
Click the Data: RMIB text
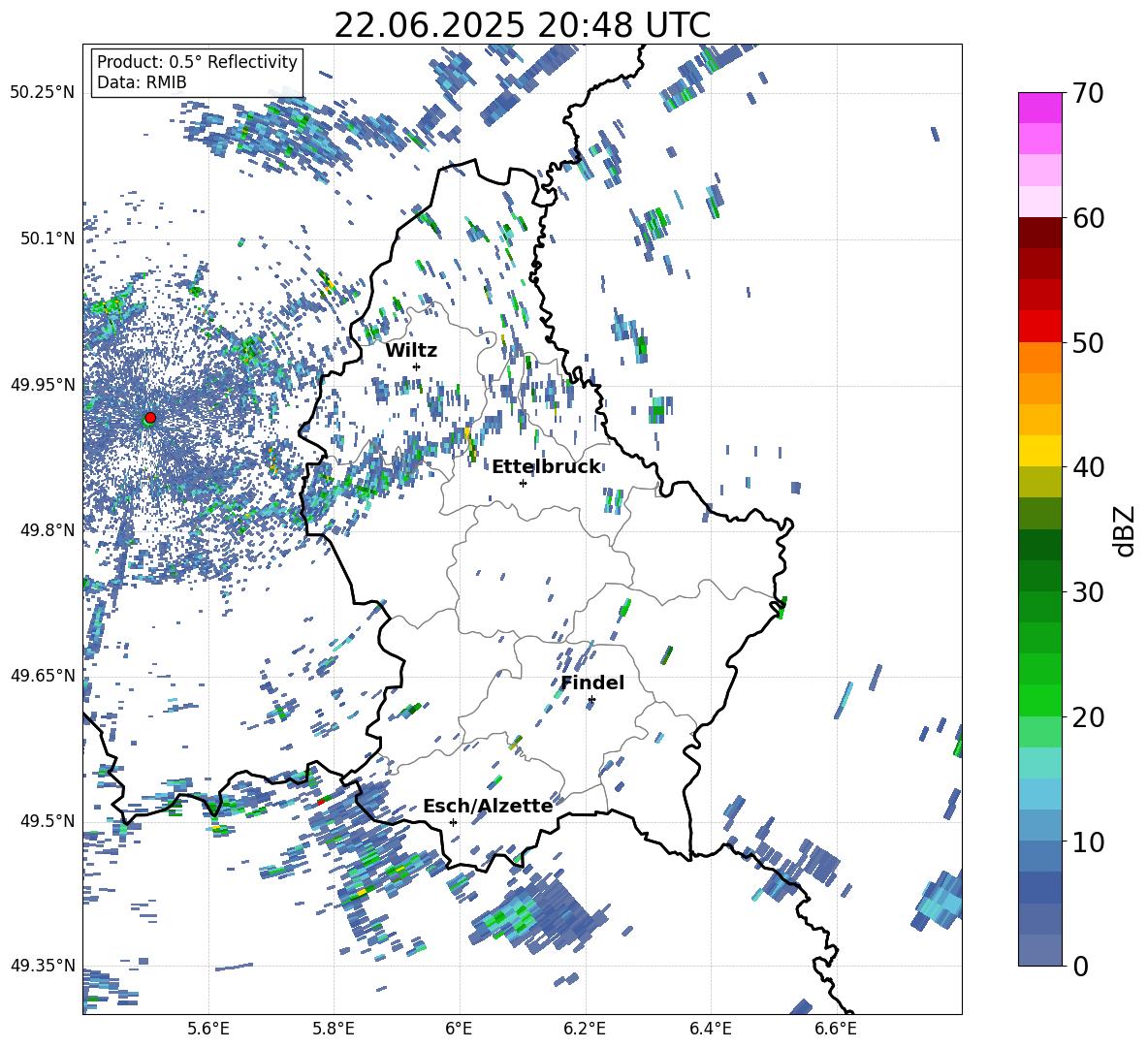click(x=142, y=82)
